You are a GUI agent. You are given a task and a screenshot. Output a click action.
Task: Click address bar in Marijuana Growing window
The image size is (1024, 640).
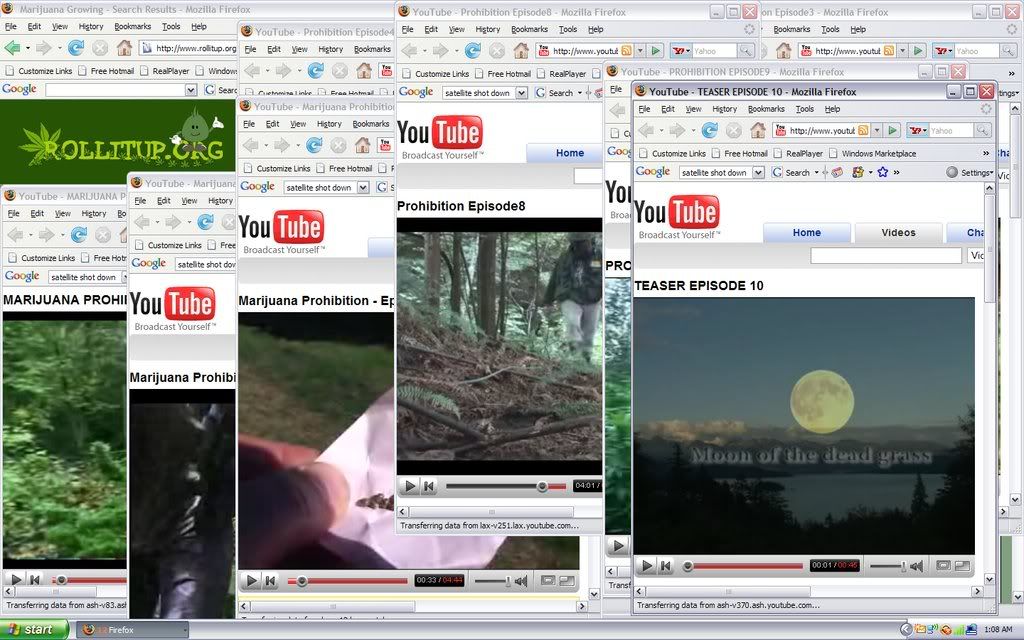188,48
